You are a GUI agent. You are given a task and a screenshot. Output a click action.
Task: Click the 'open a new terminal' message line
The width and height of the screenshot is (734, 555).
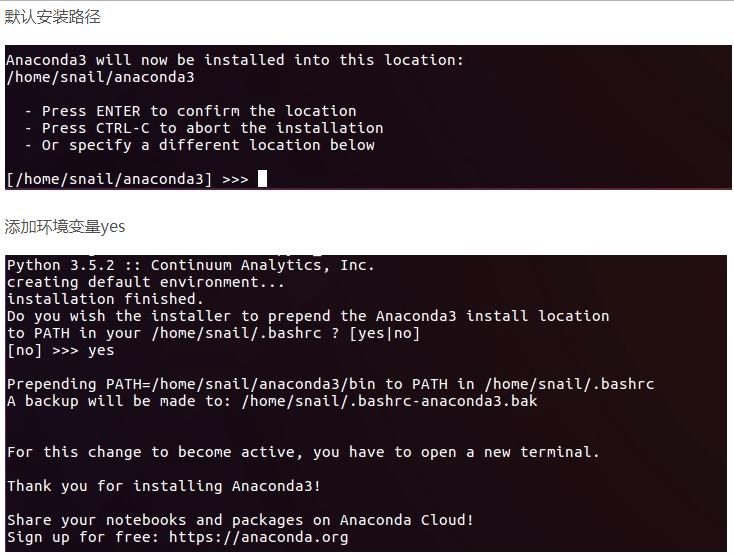click(303, 452)
